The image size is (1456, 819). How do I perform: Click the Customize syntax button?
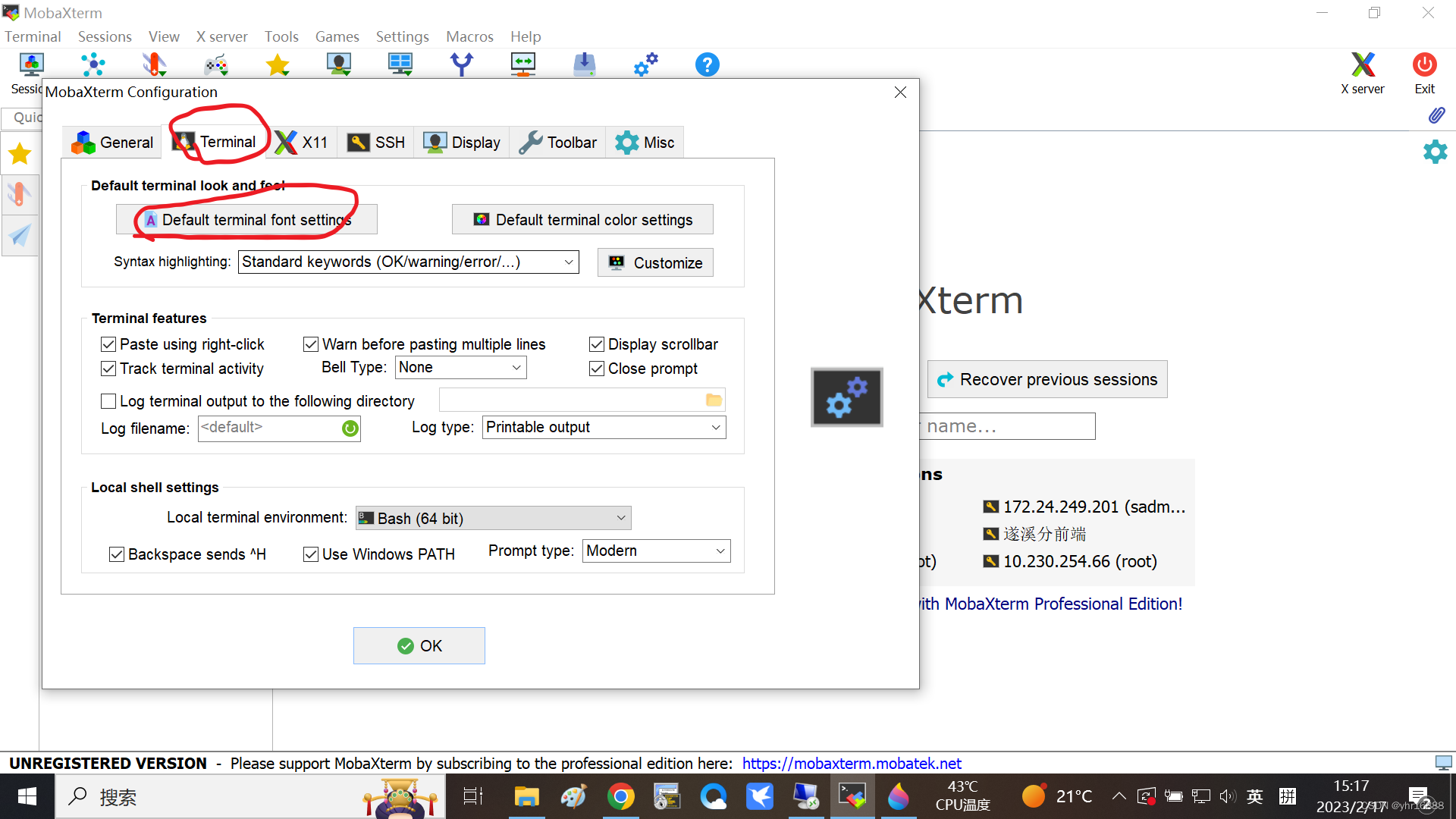pyautogui.click(x=655, y=262)
